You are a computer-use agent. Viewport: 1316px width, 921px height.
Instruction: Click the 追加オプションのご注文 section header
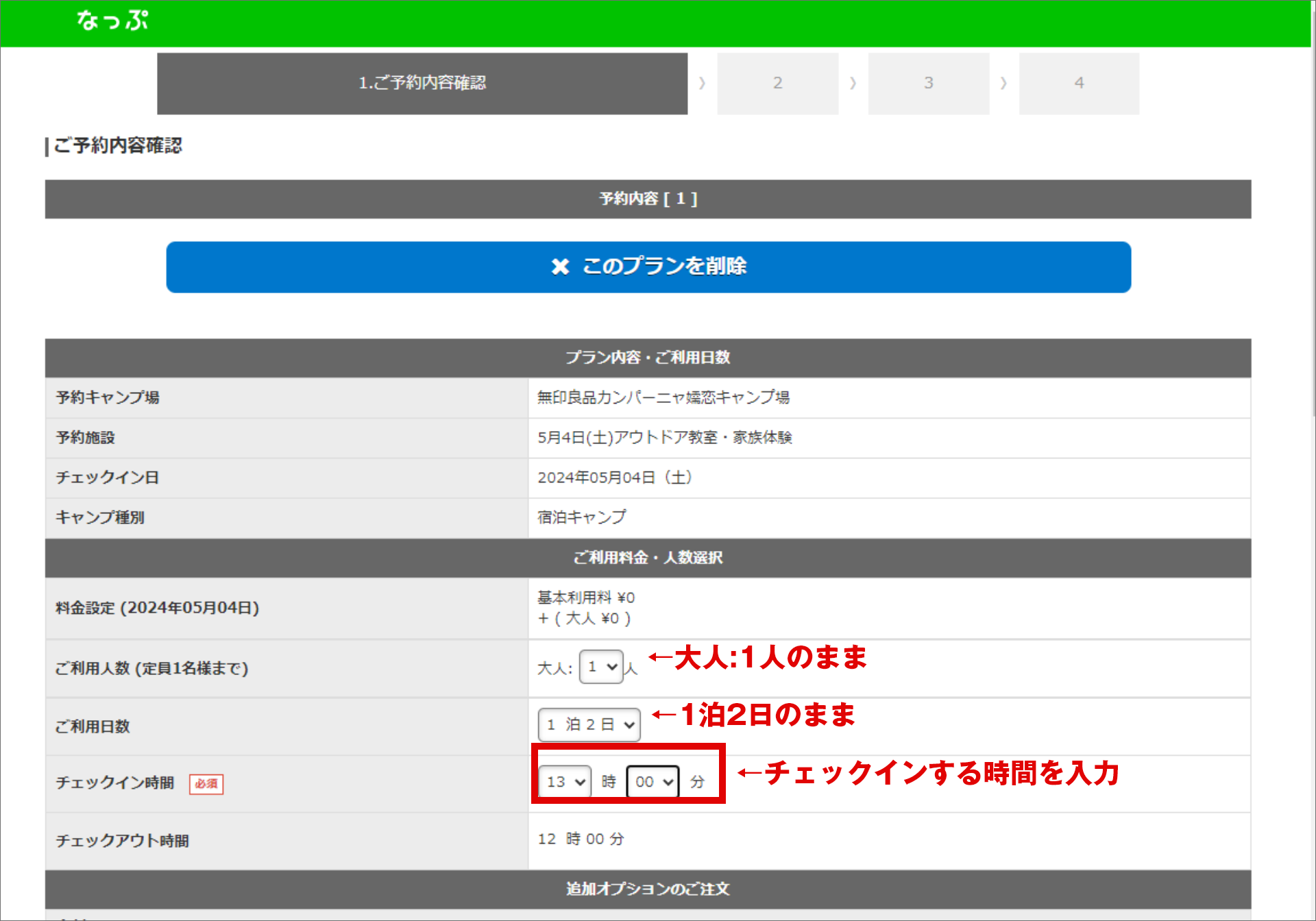point(648,889)
